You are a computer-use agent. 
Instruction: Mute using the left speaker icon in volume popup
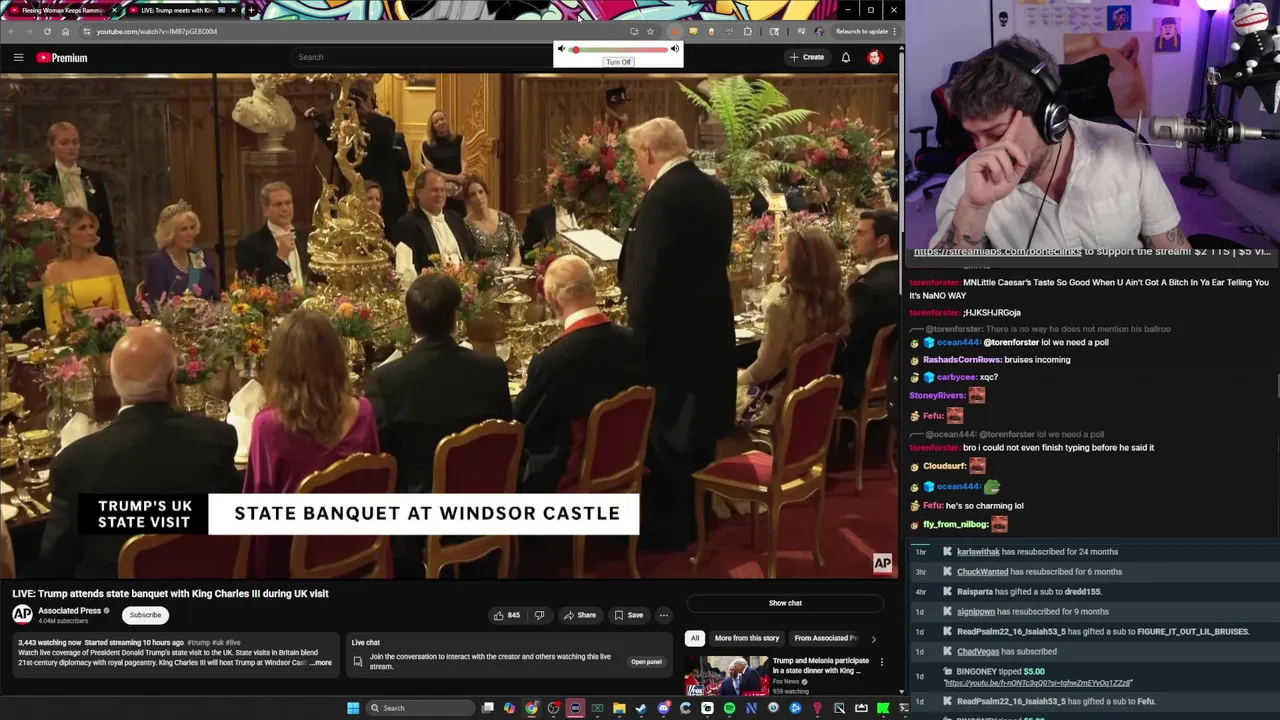tap(561, 49)
